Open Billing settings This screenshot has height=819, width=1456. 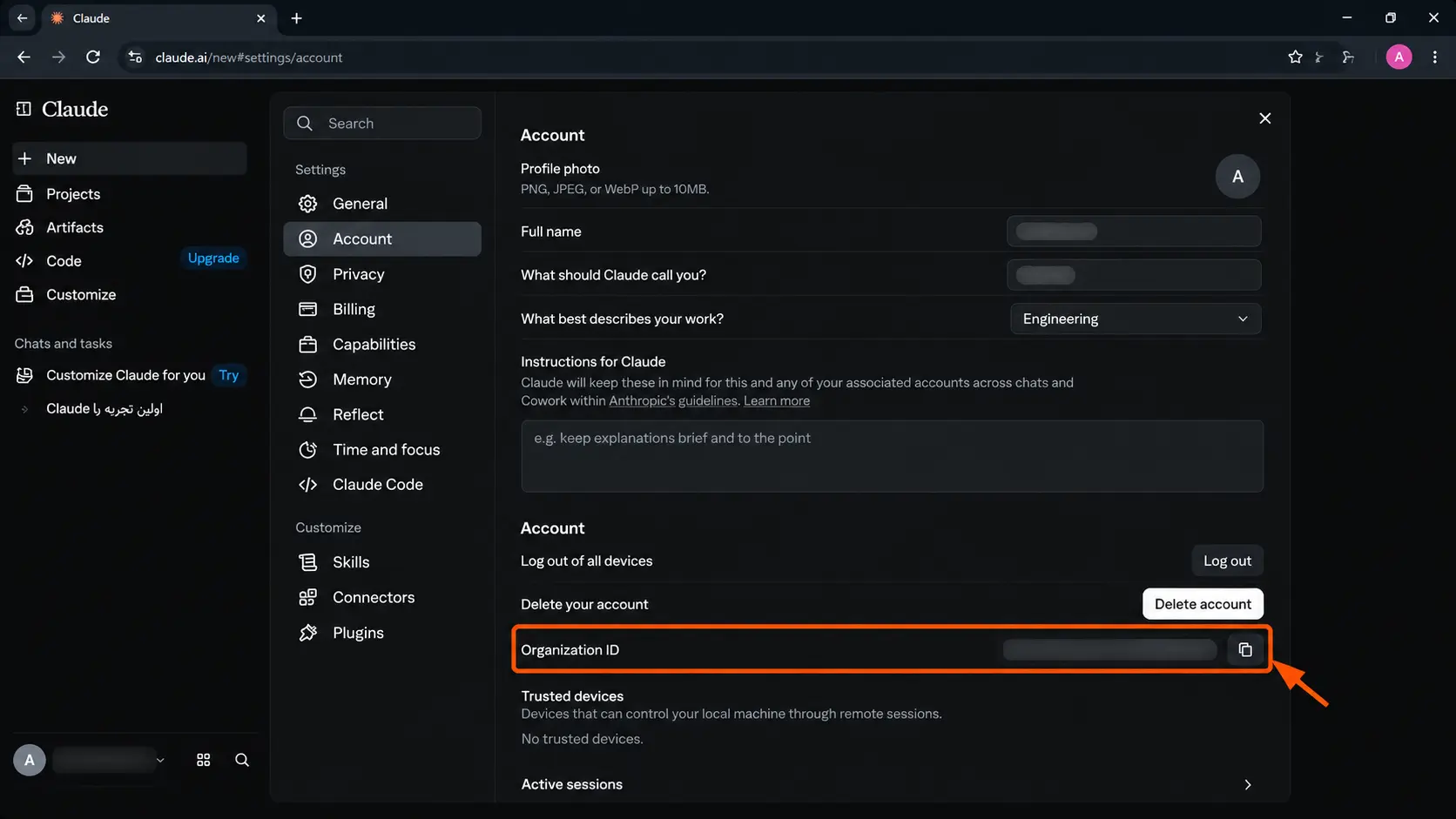coord(382,309)
